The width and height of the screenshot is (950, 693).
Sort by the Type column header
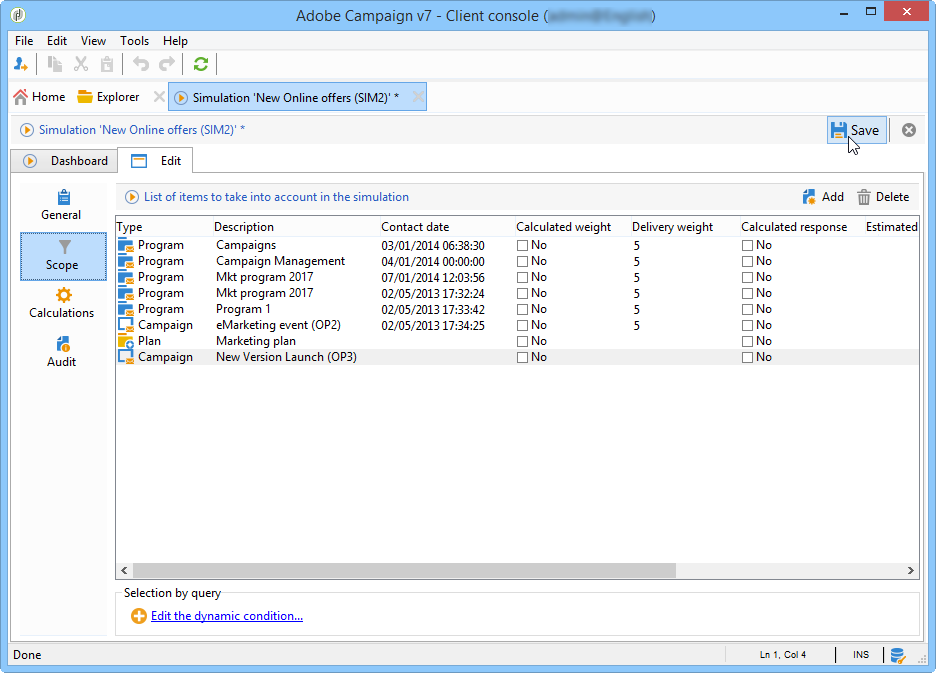[164, 227]
